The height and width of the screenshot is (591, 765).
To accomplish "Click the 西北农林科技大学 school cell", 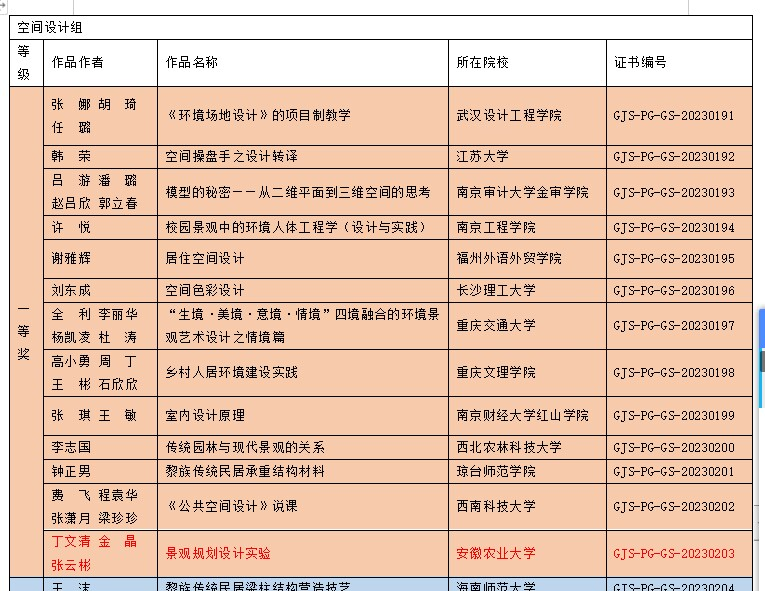I will pyautogui.click(x=509, y=448).
